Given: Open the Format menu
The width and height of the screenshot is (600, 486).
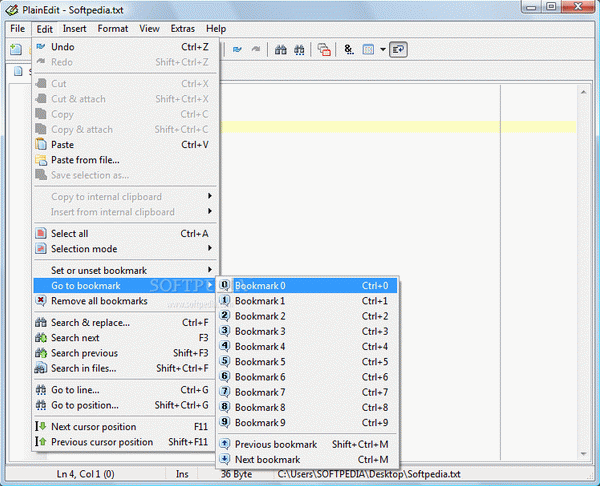Looking at the screenshot, I should coord(112,29).
